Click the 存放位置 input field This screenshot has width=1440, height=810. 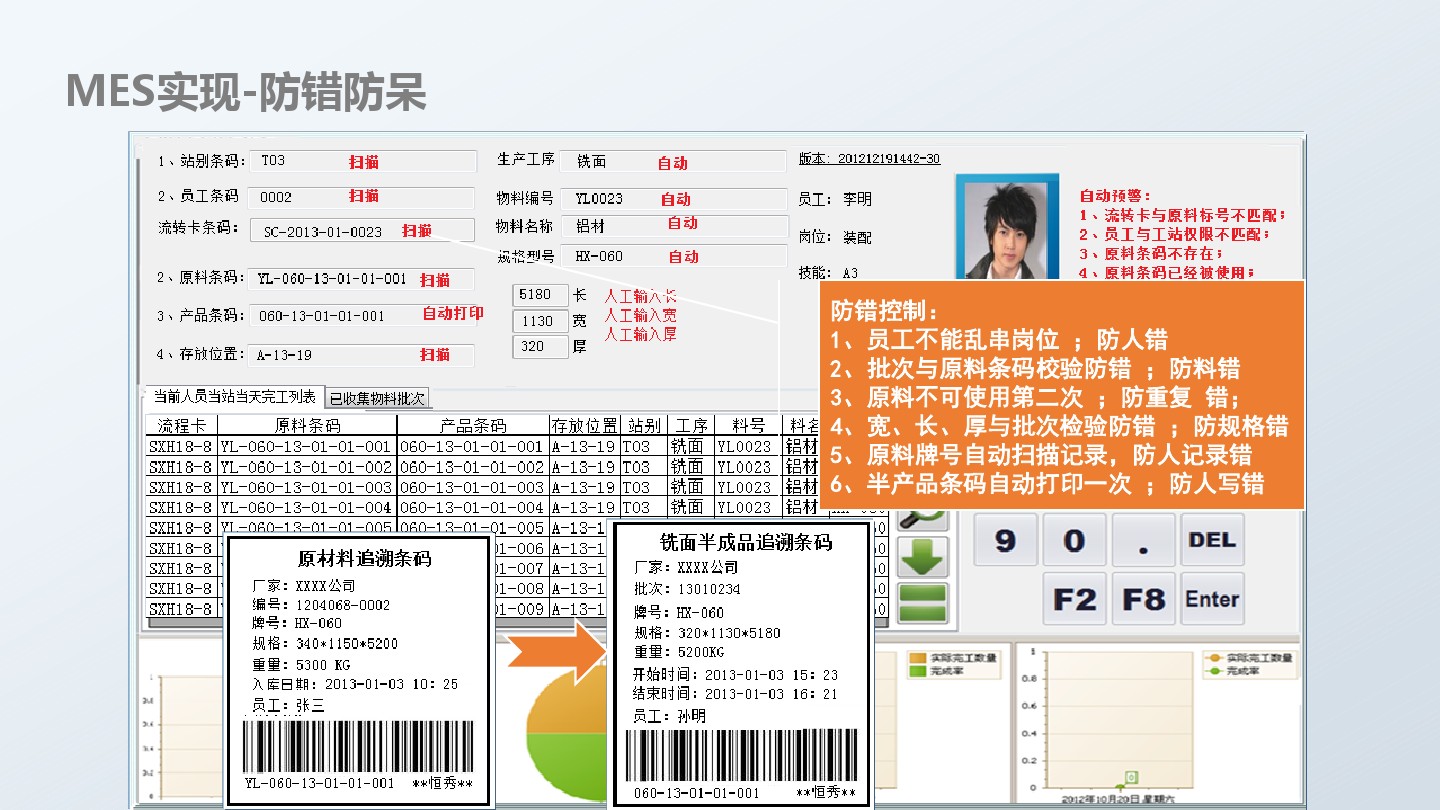point(360,355)
